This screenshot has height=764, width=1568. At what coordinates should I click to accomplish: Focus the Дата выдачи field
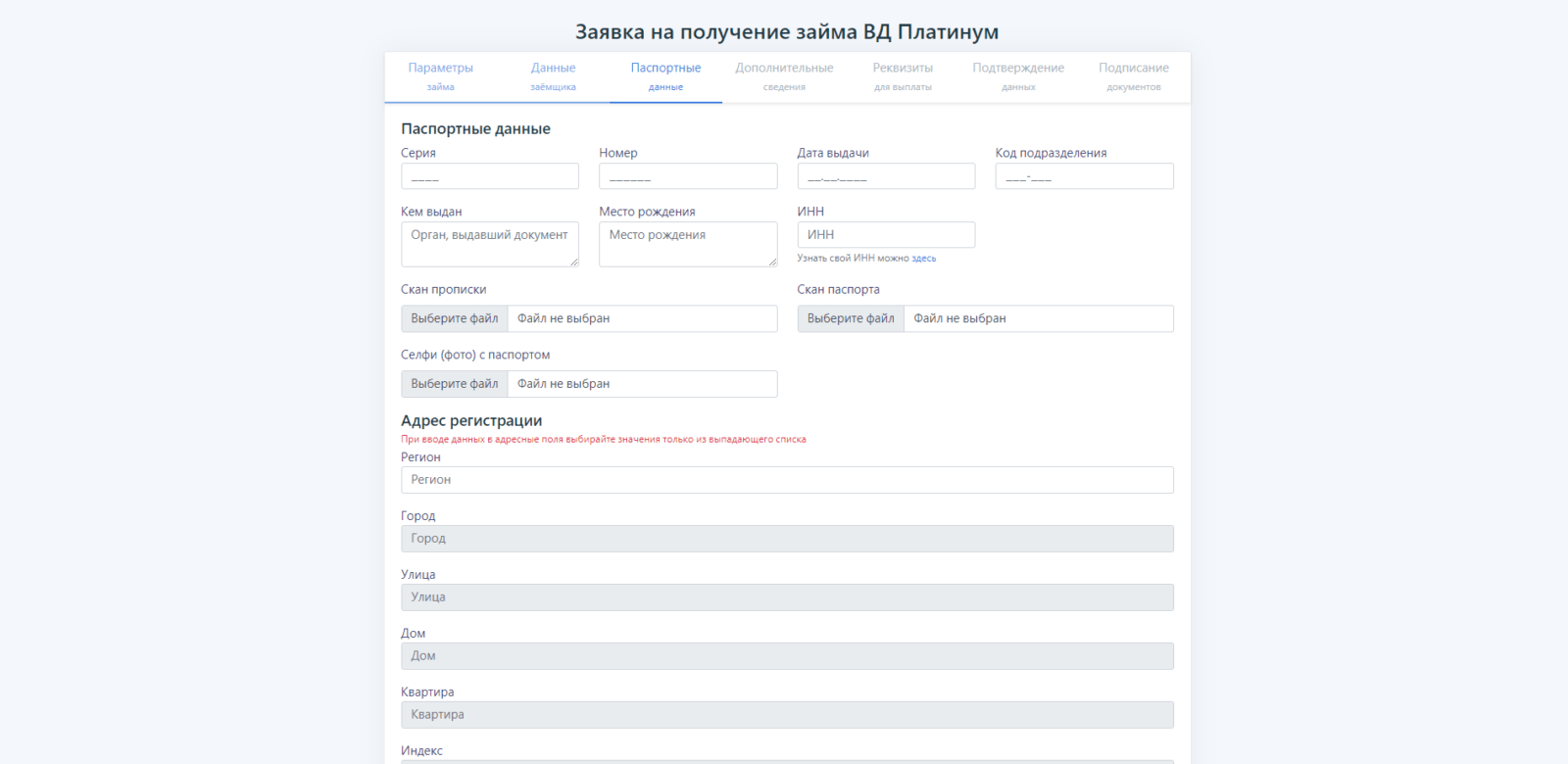coord(886,176)
